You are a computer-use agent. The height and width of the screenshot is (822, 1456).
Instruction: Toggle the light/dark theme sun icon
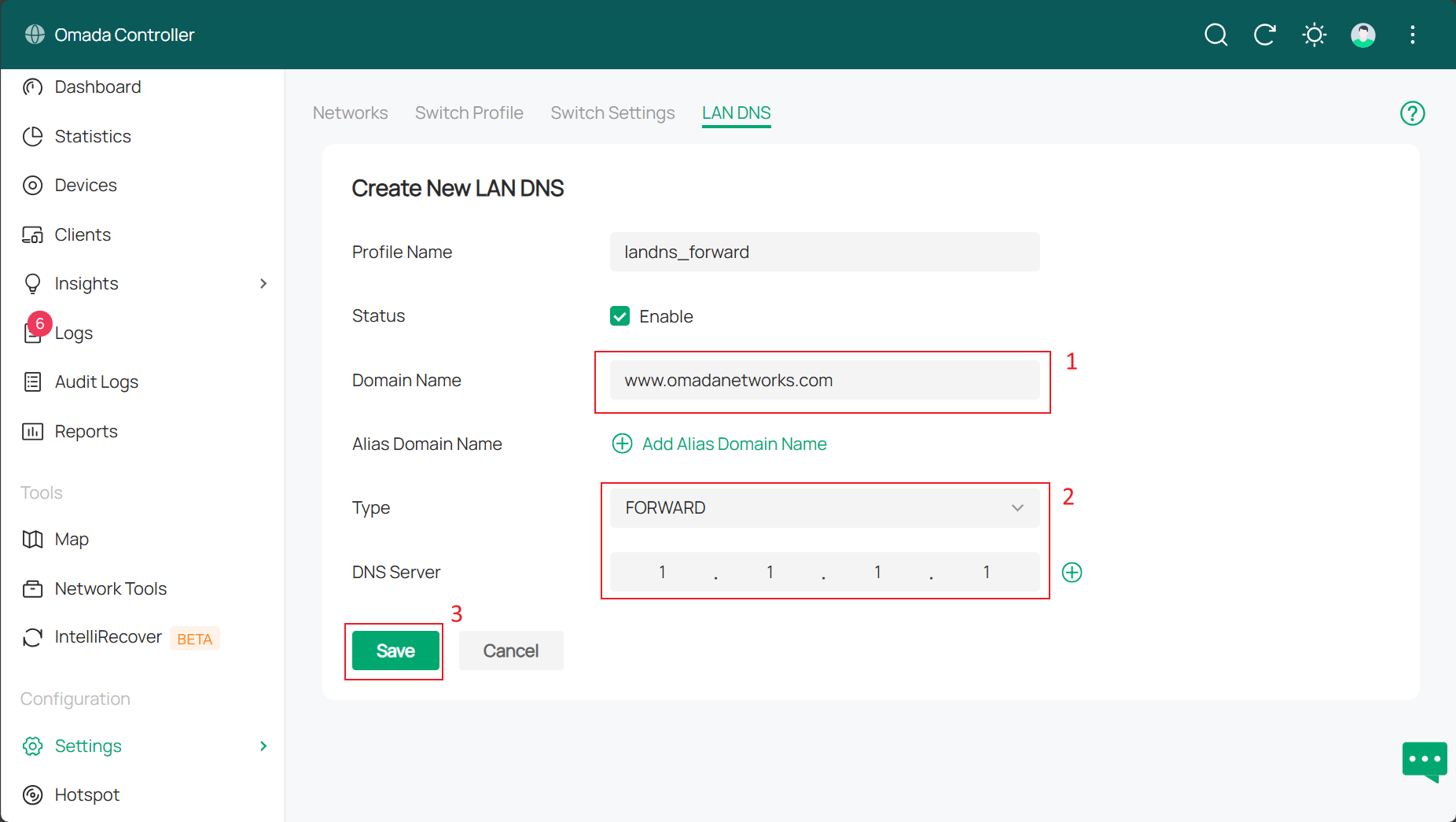pos(1314,35)
